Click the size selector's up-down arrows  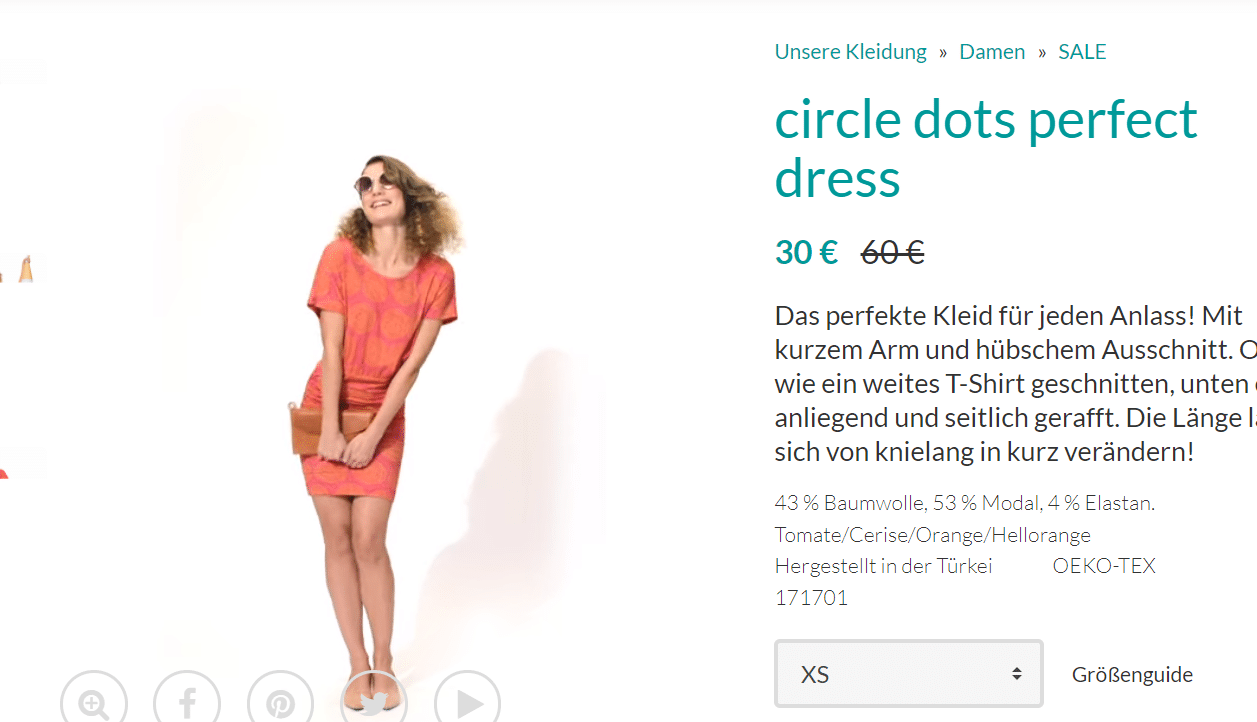pos(1016,674)
